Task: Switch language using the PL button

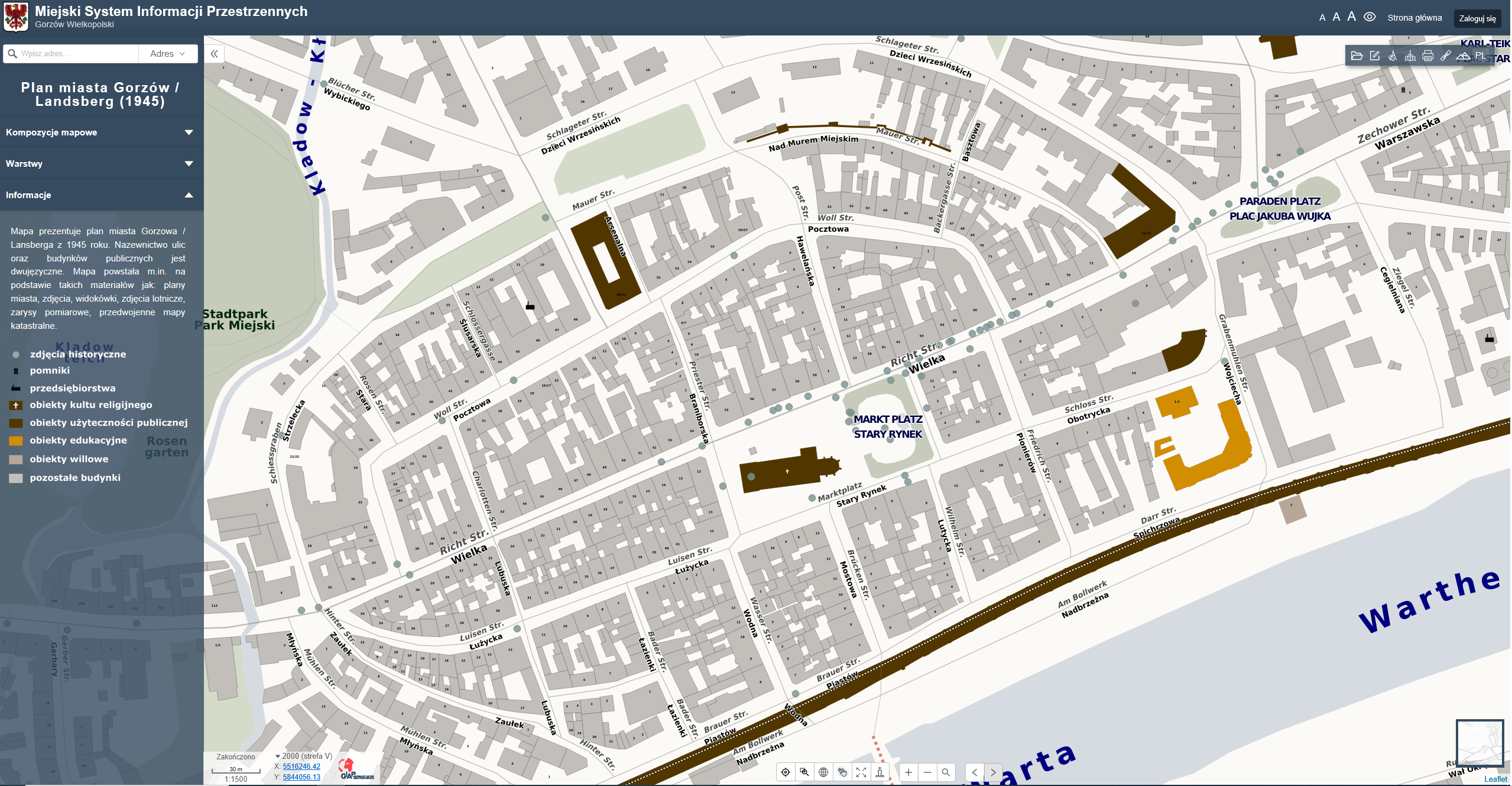Action: click(x=1480, y=56)
